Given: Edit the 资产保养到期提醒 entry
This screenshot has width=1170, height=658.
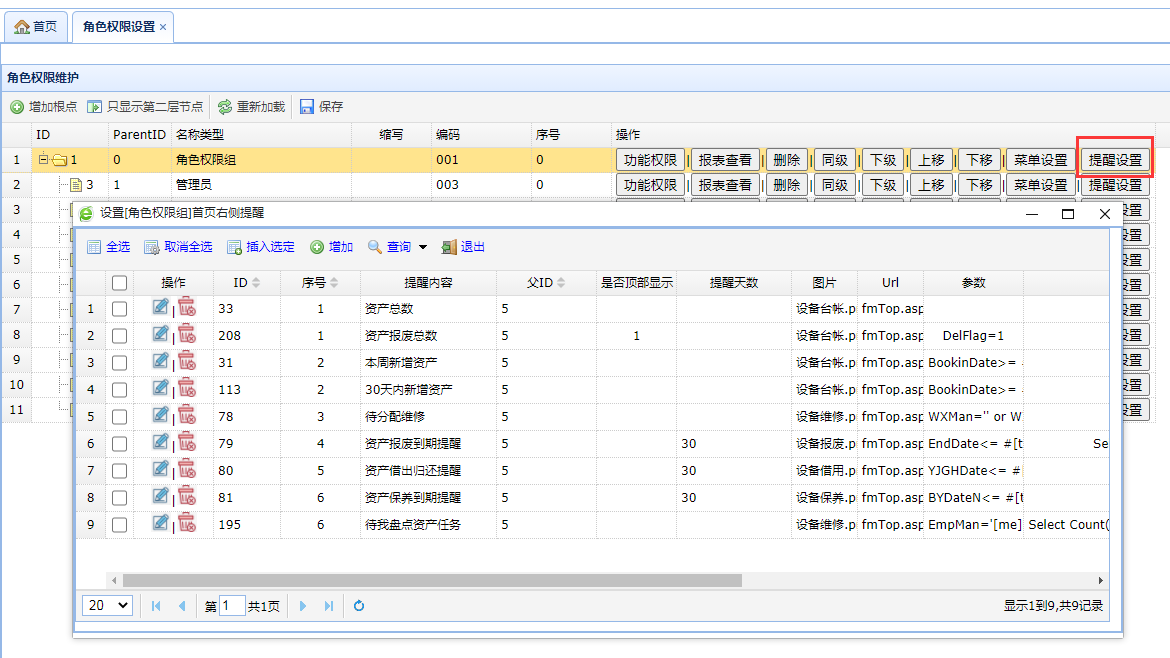Looking at the screenshot, I should pyautogui.click(x=160, y=496).
